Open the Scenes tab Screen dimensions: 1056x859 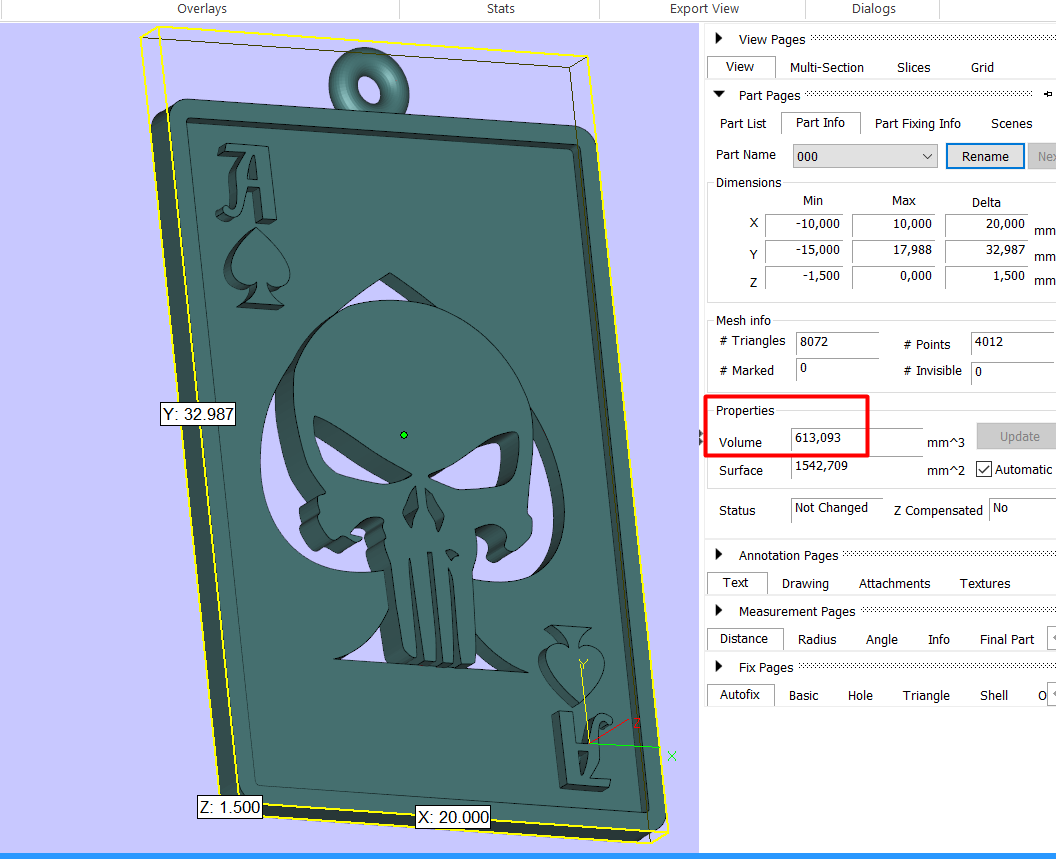pos(1011,123)
